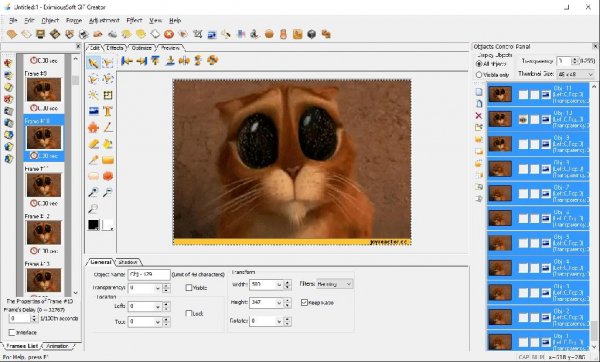
Task: Switch to the Animator tab
Action: (57, 346)
